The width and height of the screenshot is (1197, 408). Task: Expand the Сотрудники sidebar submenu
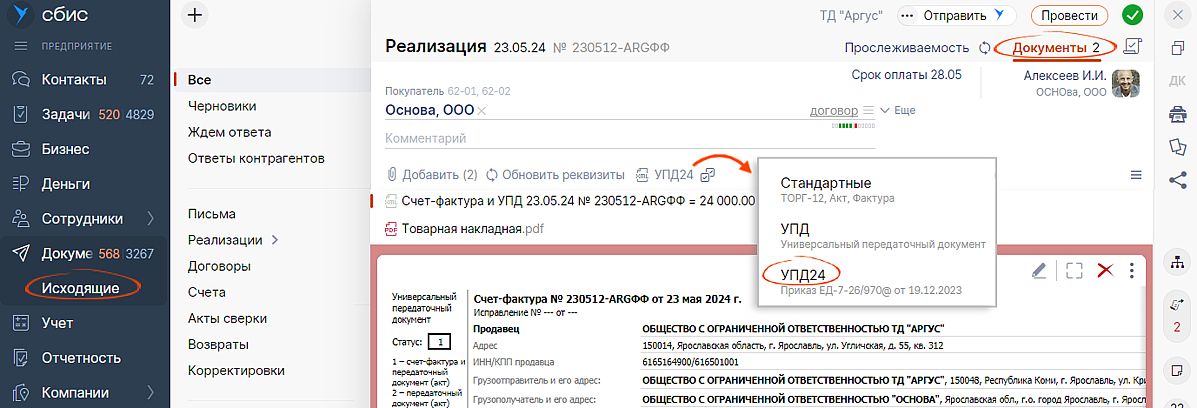click(x=150, y=219)
